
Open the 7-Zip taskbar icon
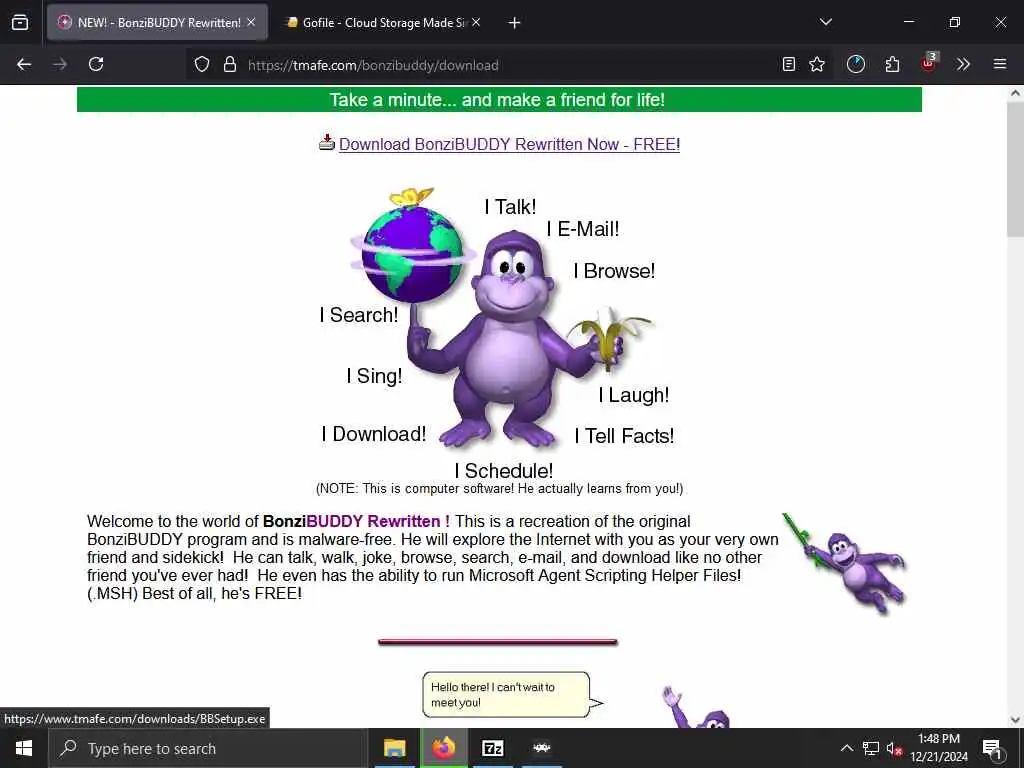[492, 748]
